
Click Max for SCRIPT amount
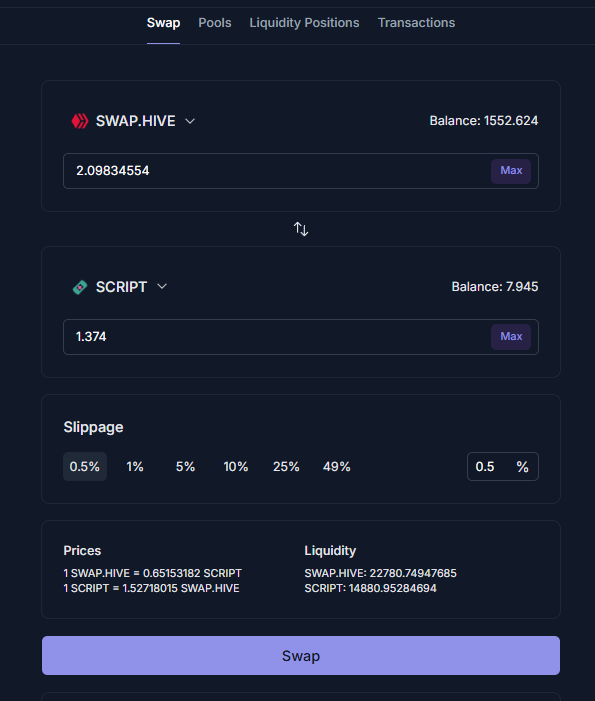point(511,337)
